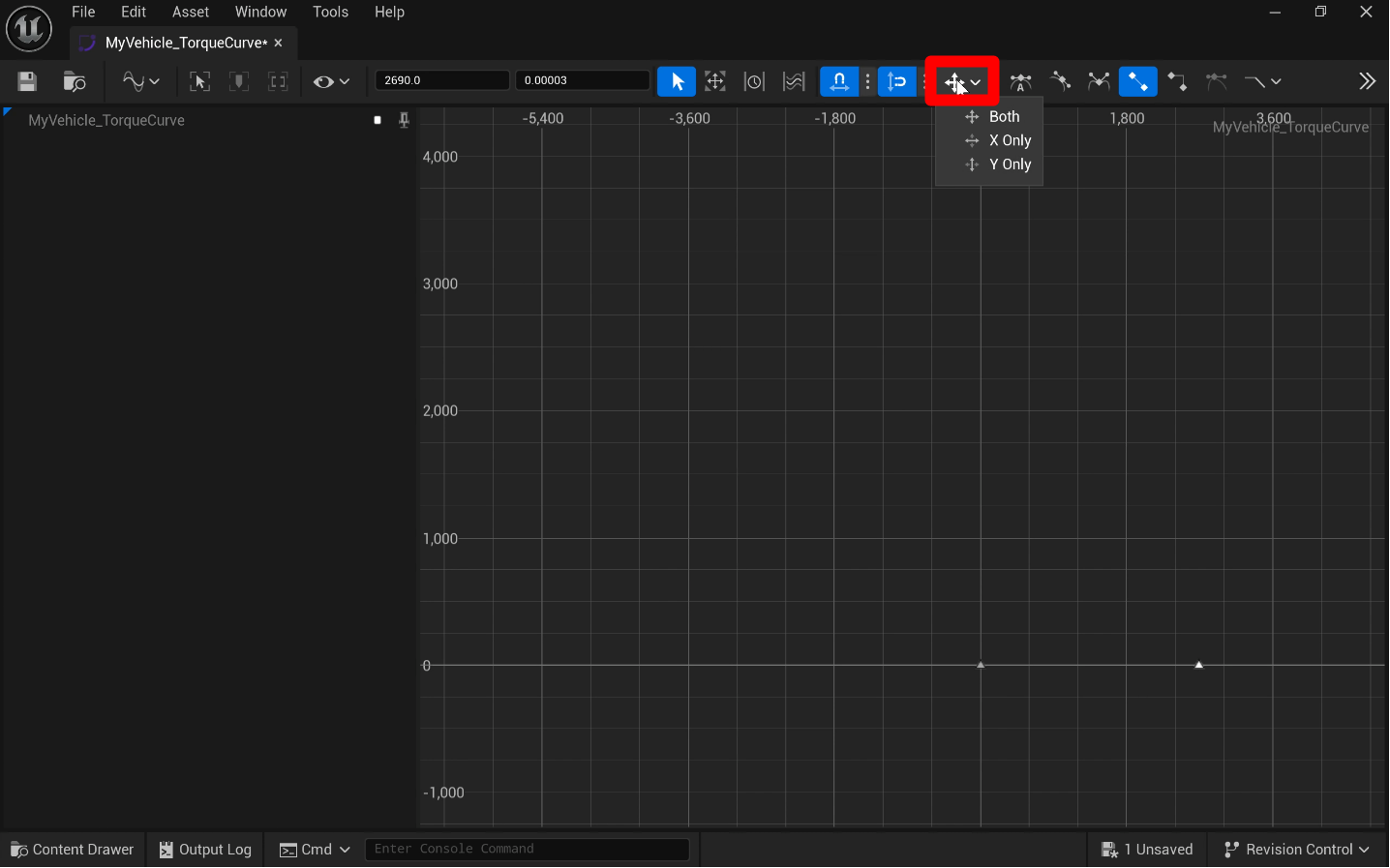Browse to asset in Content Browser
Image resolution: width=1390 pixels, height=868 pixels.
click(75, 81)
